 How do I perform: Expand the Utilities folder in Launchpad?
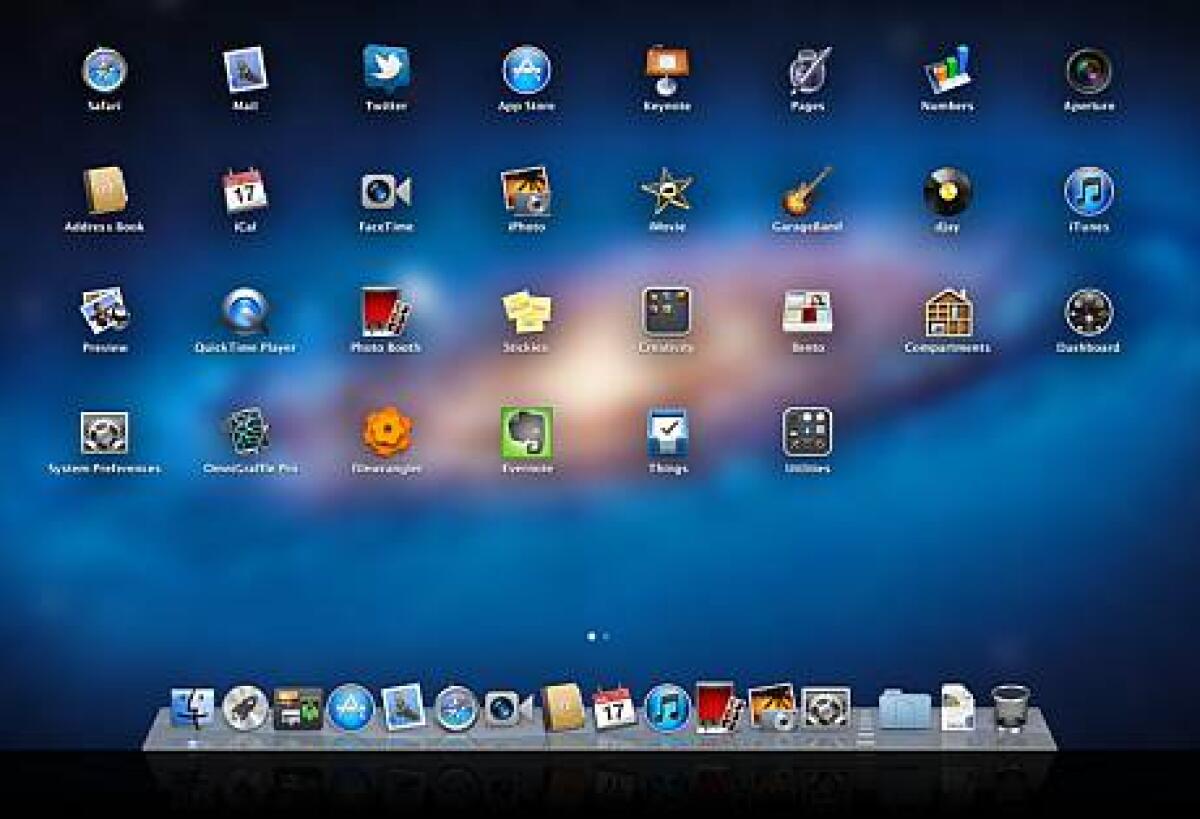click(808, 432)
